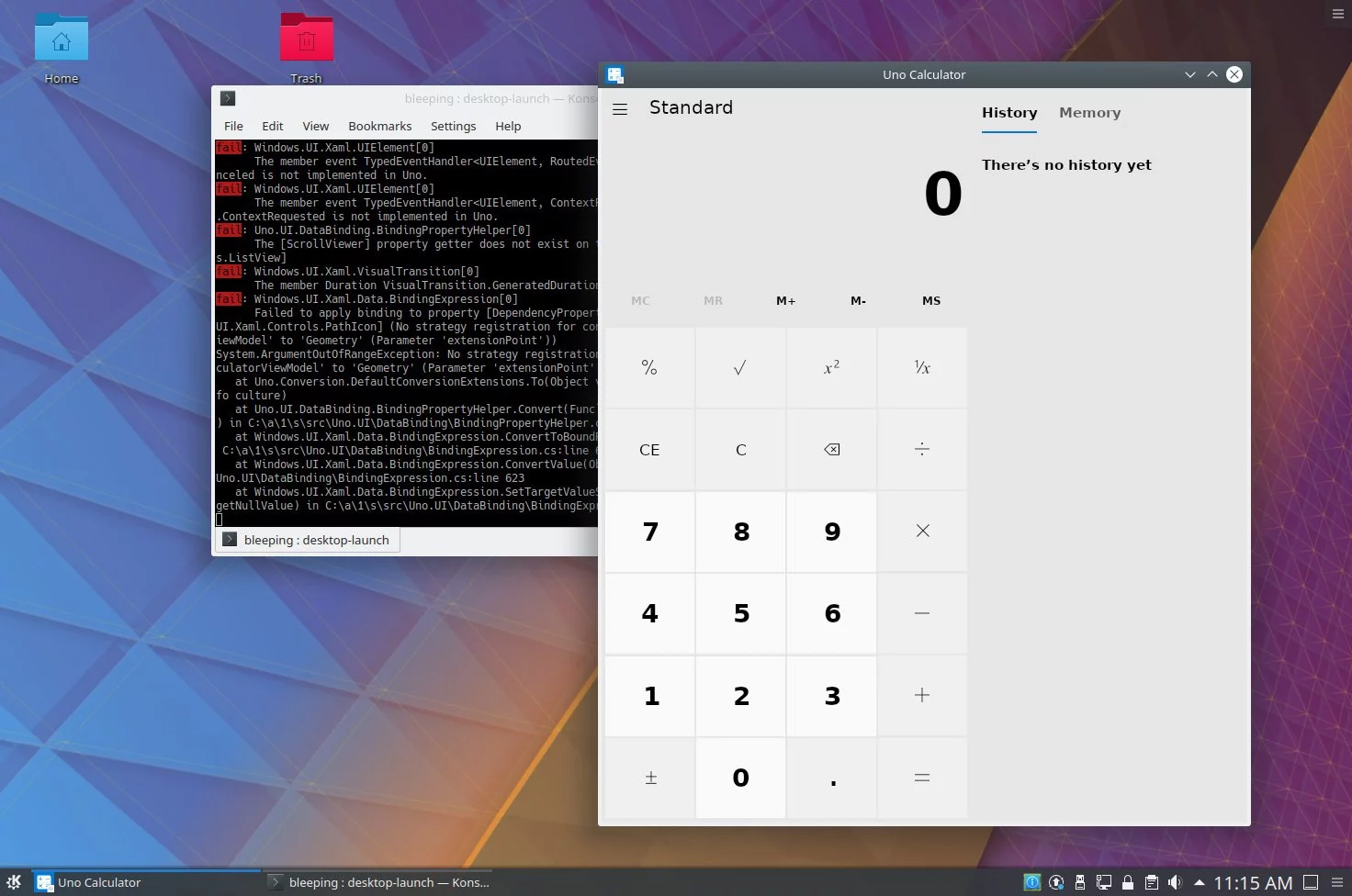The width and height of the screenshot is (1352, 896).
Task: Click the square root key
Action: click(740, 368)
